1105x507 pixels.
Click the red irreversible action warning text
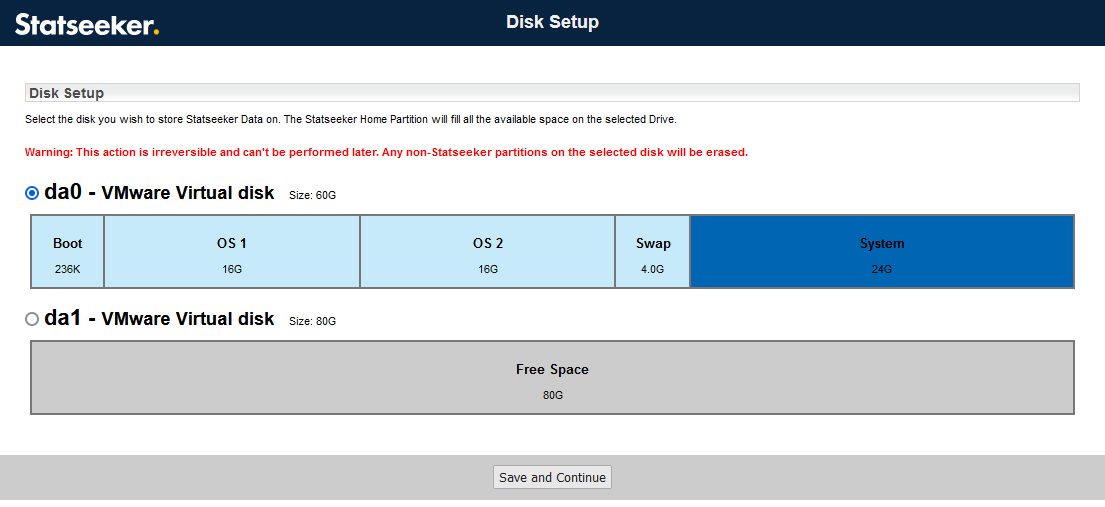tap(386, 153)
